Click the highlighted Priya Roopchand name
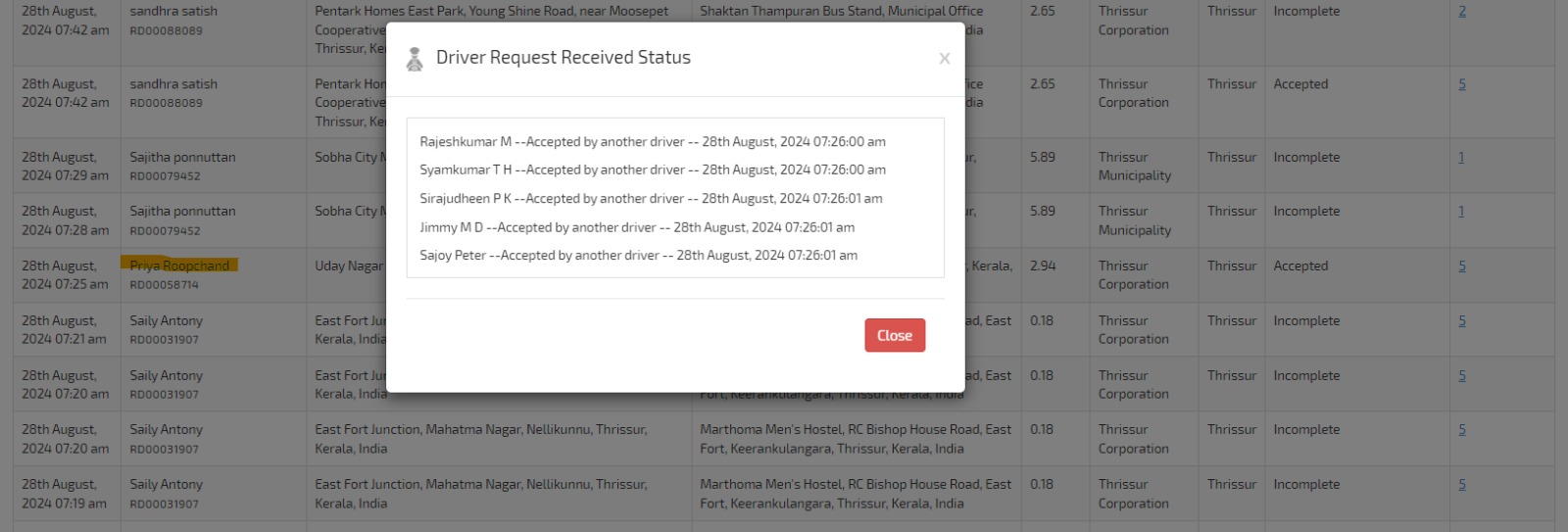Screen dimensions: 1568x532 pos(179,266)
